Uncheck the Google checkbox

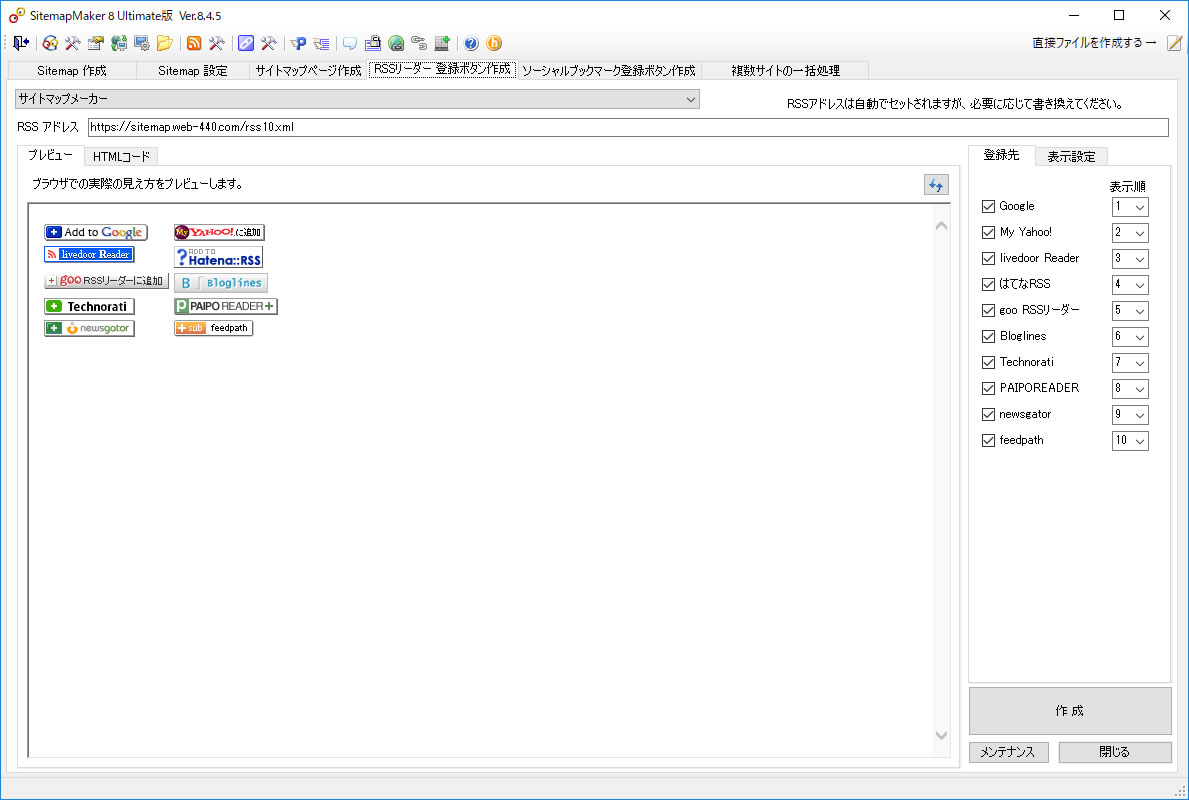(988, 206)
